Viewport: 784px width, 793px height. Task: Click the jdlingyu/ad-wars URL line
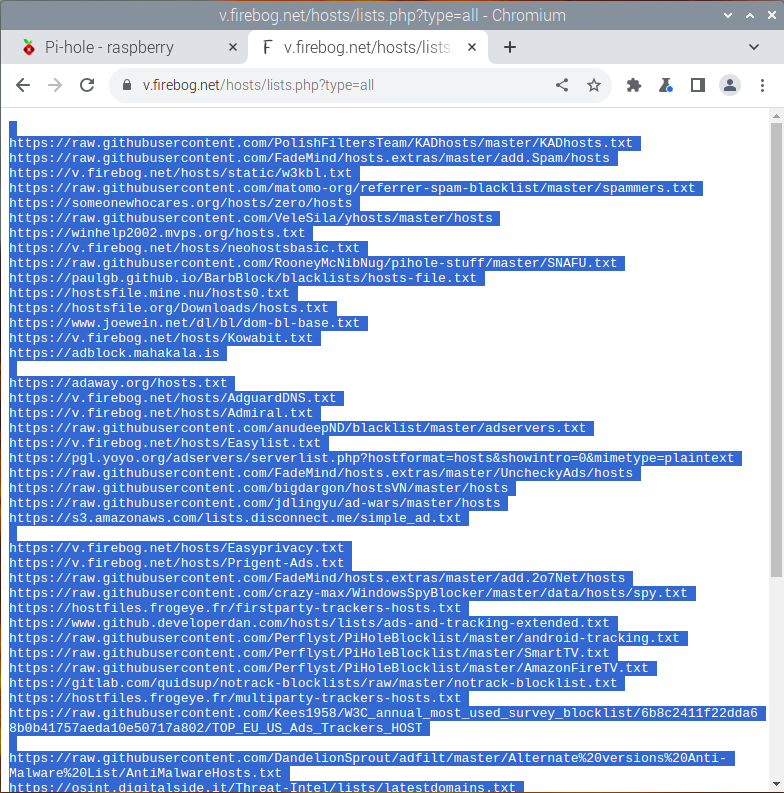(x=254, y=503)
